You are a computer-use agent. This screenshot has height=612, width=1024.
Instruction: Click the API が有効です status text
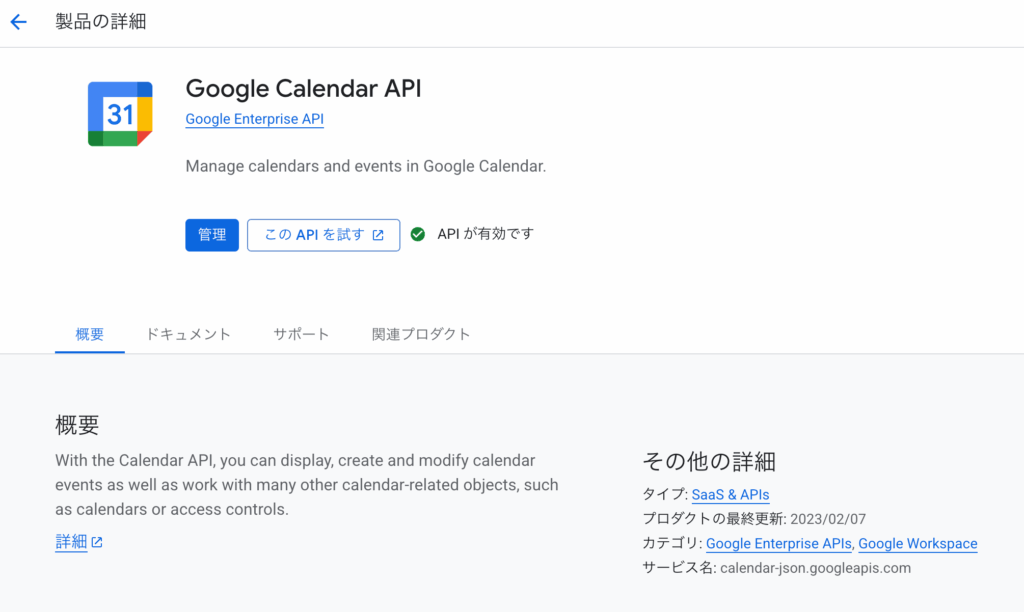[485, 234]
